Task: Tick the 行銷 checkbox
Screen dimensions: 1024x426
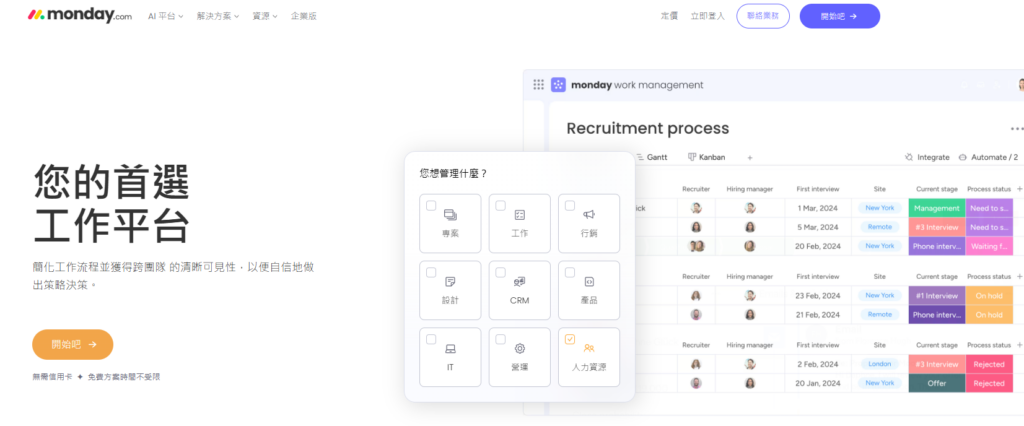Action: (569, 205)
